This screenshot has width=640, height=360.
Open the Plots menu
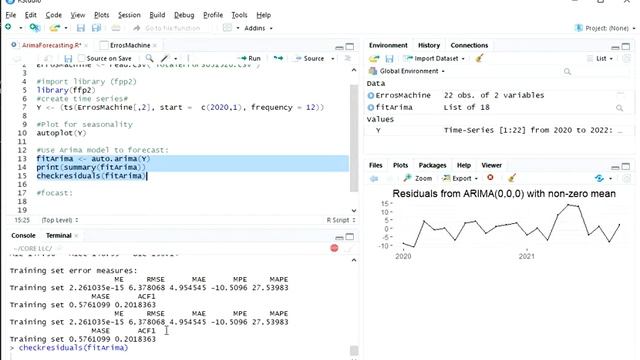[102, 15]
